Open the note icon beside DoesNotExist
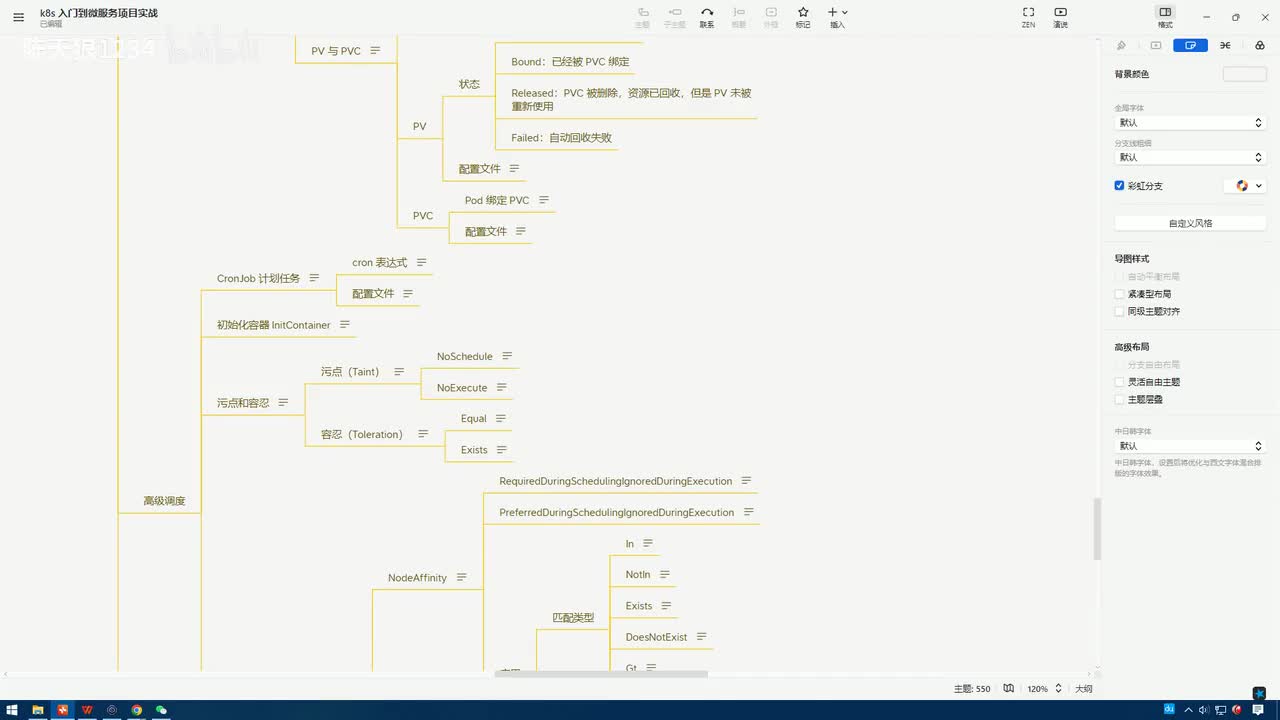 coord(702,637)
